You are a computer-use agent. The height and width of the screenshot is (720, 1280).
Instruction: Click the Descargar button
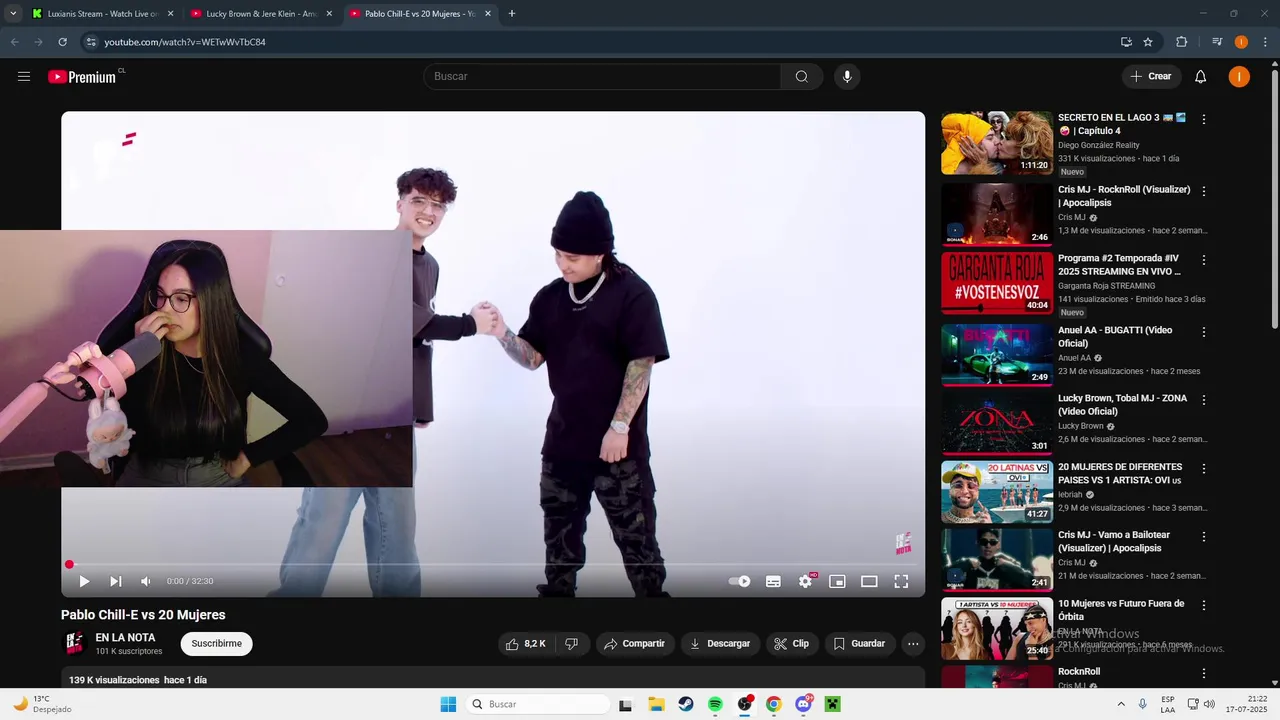(720, 644)
